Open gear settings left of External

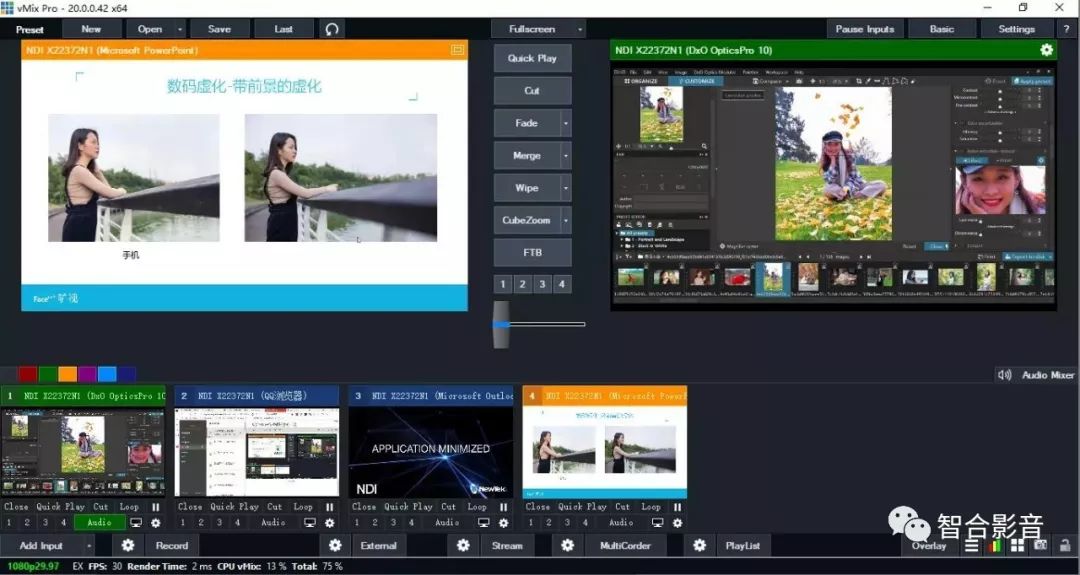pyautogui.click(x=335, y=545)
